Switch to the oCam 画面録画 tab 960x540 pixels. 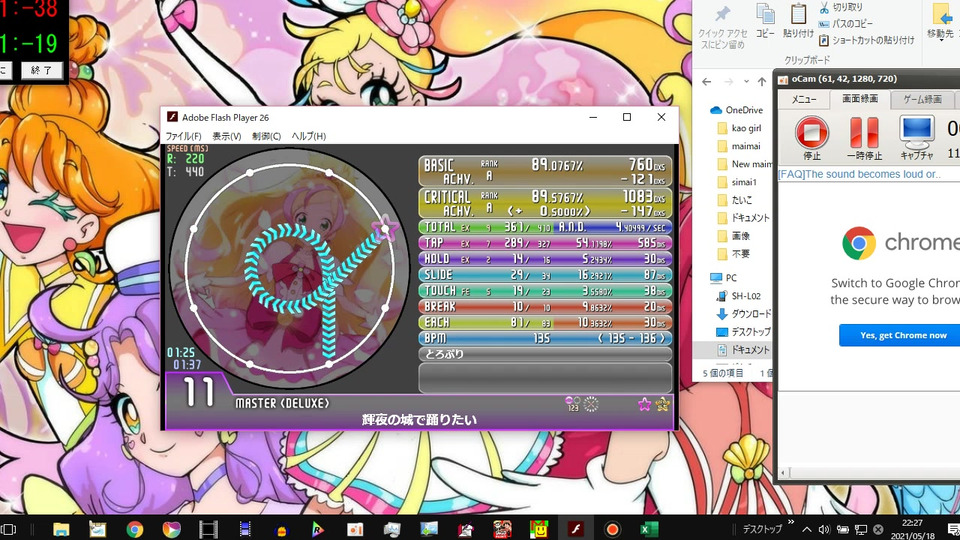click(x=860, y=99)
